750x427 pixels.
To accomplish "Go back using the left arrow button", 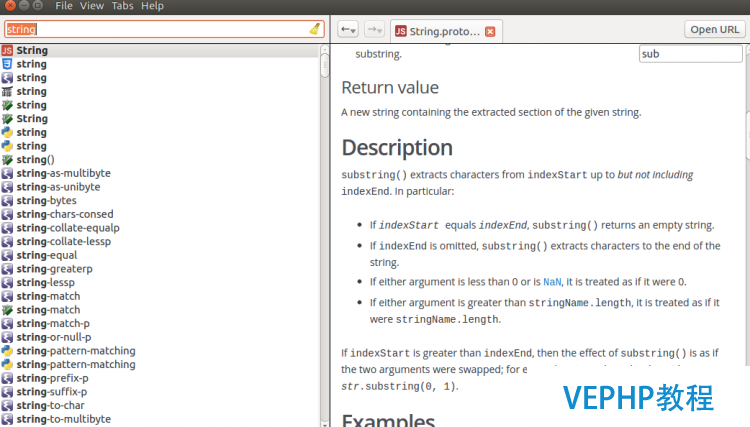I will [x=348, y=30].
